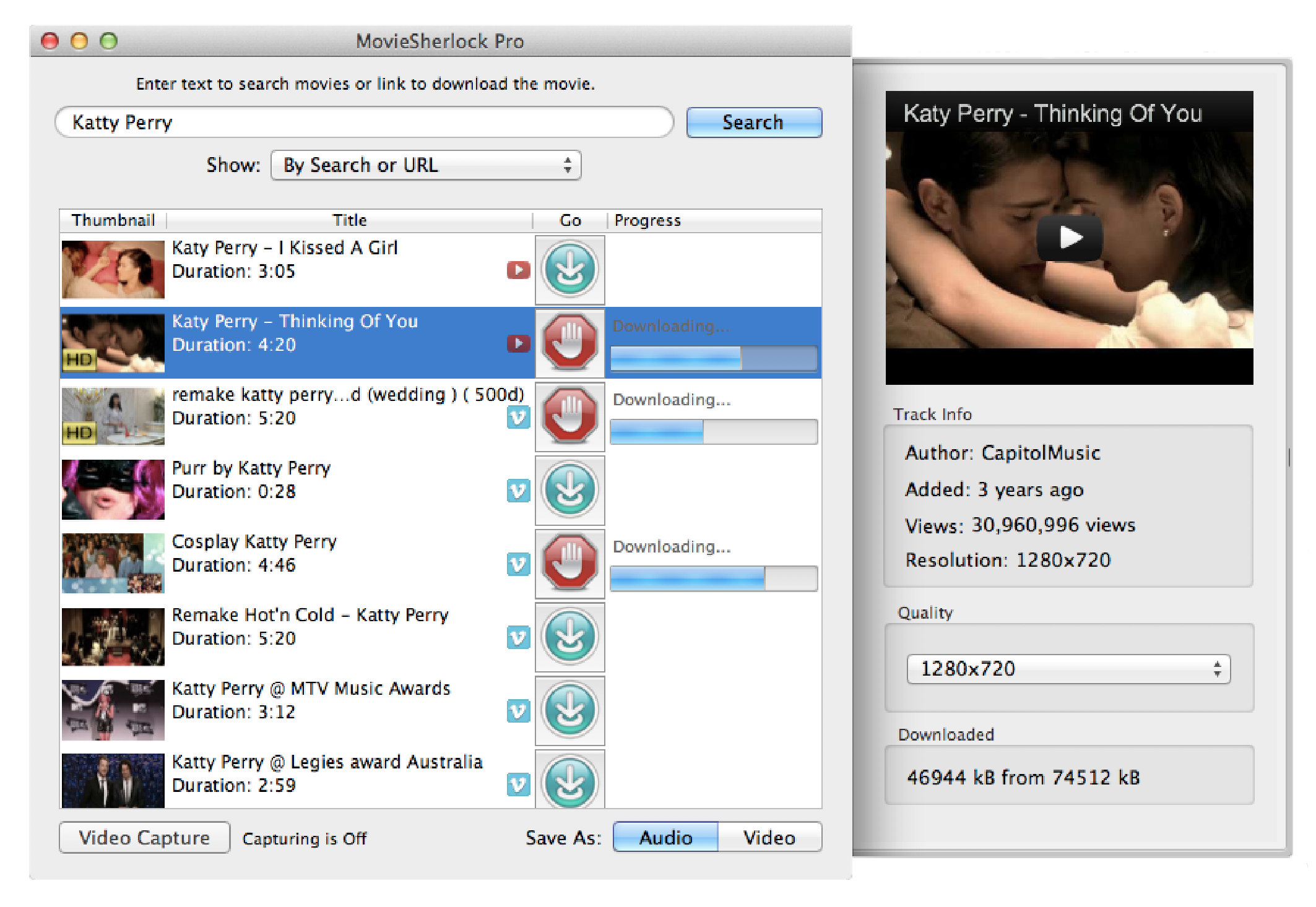The width and height of the screenshot is (1316, 907).
Task: Stop the wedding remake download
Action: tap(569, 416)
